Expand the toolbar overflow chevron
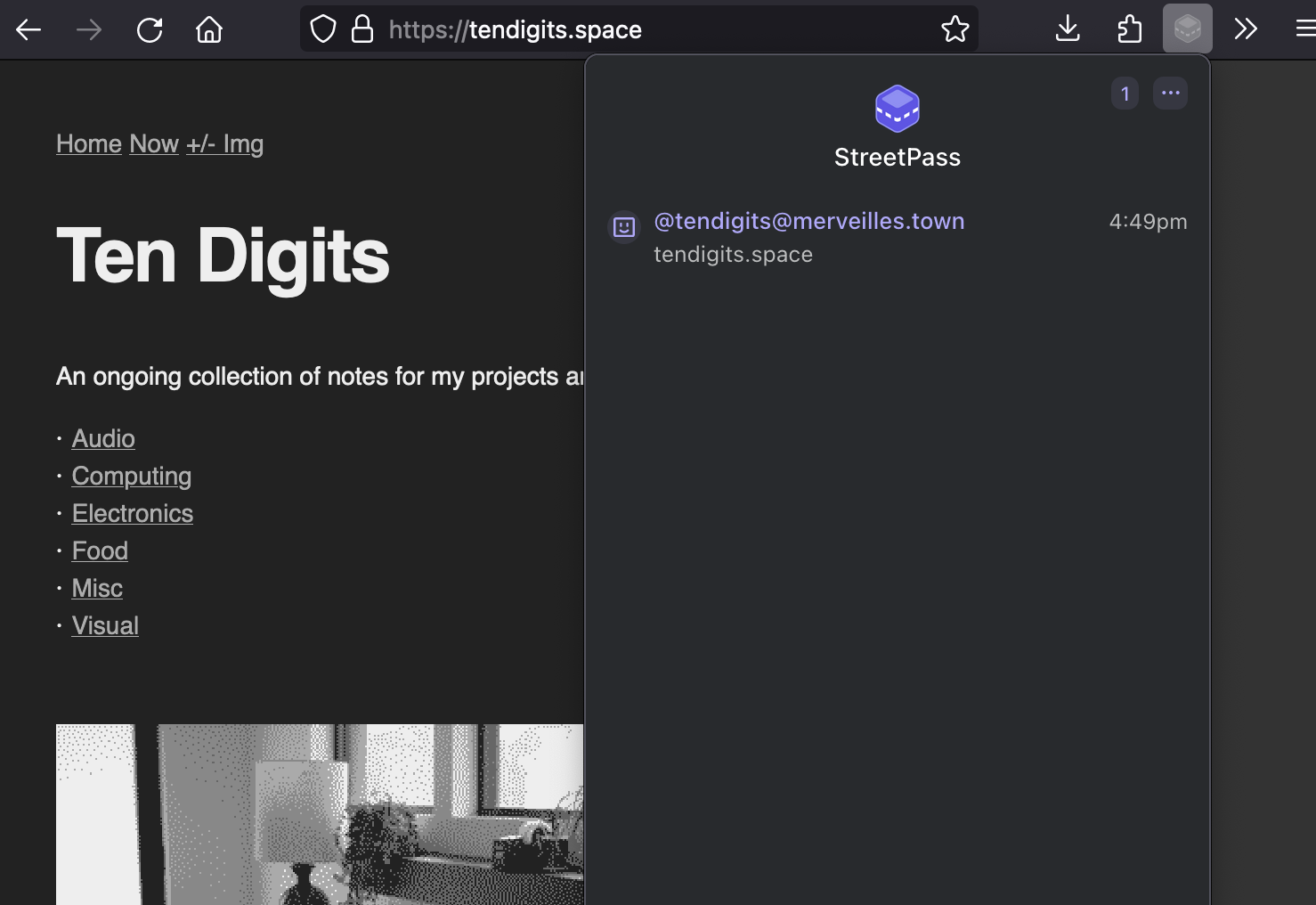 coord(1246,29)
